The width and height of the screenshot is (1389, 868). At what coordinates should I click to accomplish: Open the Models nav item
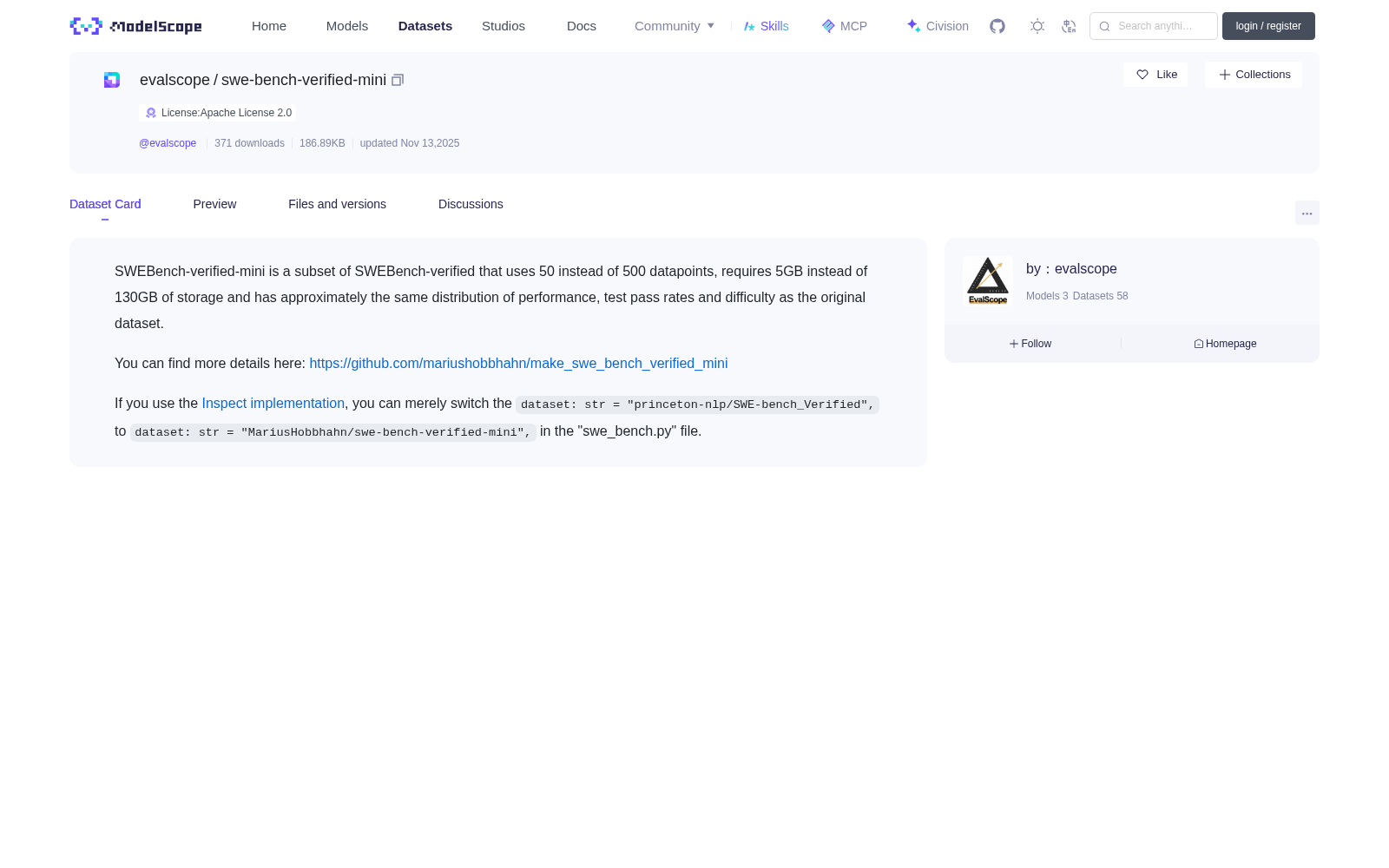(x=347, y=26)
